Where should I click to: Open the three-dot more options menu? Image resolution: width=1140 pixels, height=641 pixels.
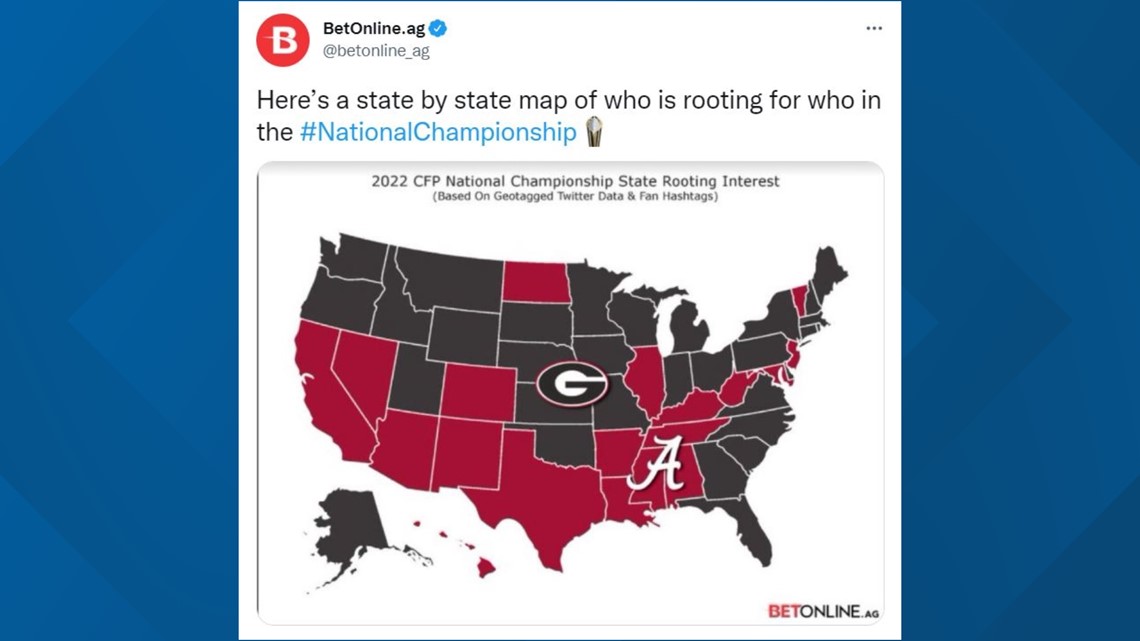pyautogui.click(x=874, y=28)
